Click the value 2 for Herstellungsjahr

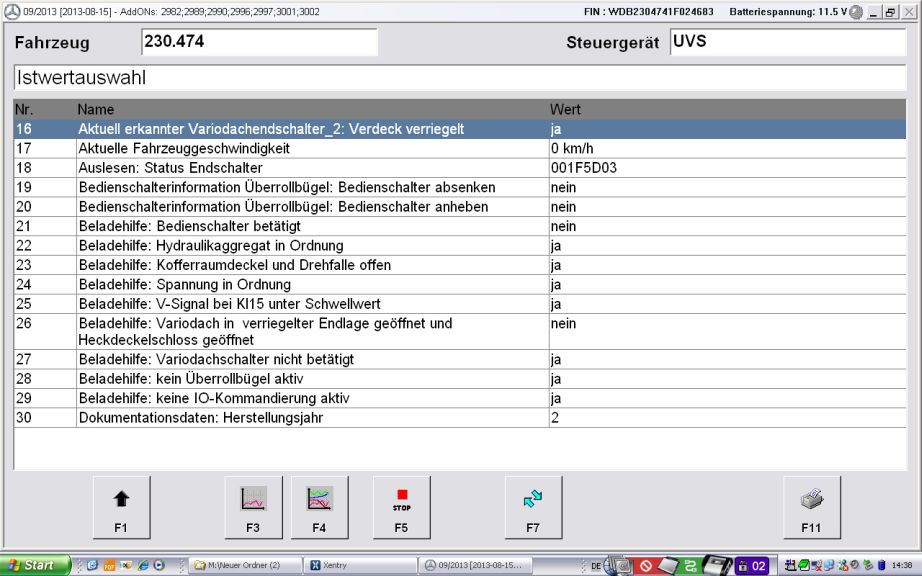[555, 417]
